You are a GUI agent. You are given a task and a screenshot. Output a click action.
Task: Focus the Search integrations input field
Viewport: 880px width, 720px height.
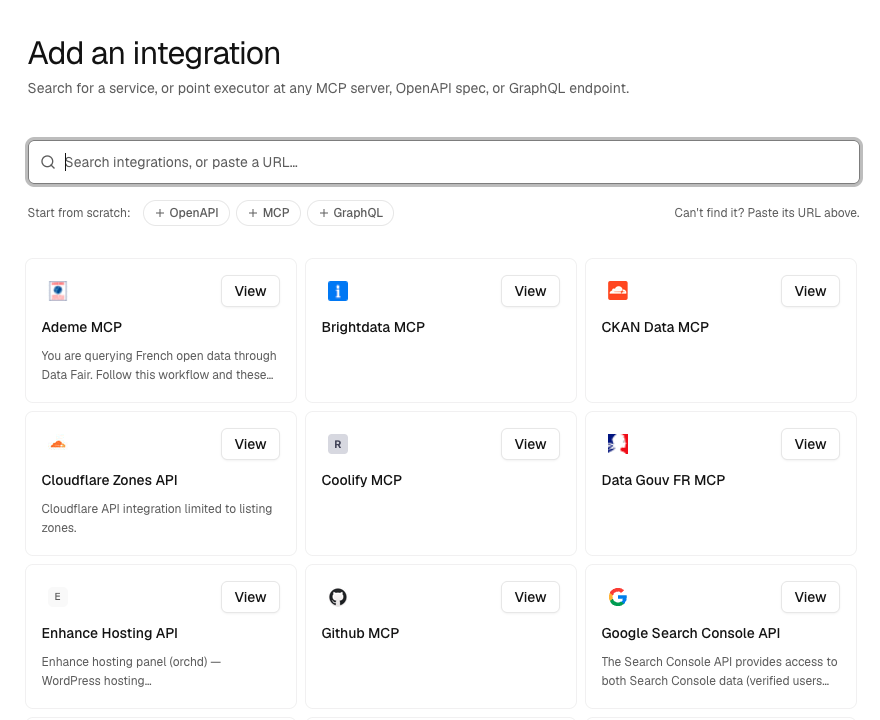point(443,162)
